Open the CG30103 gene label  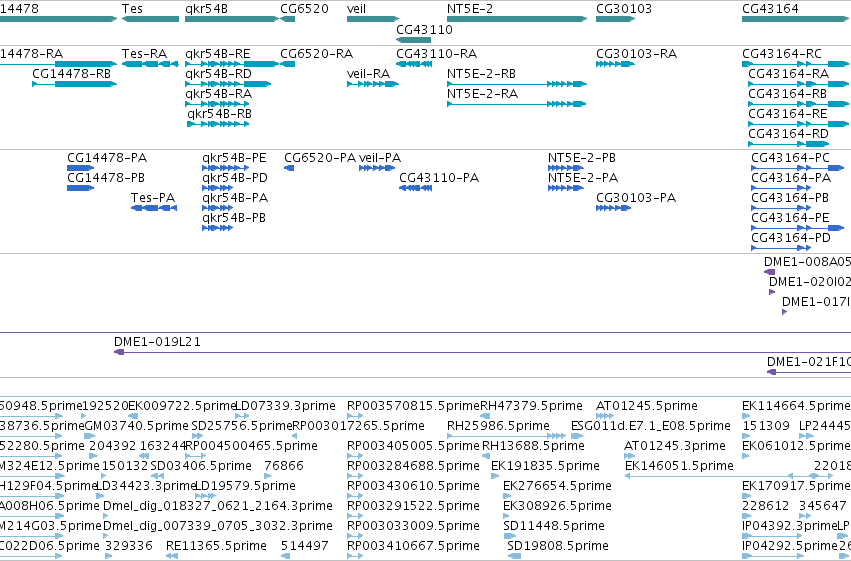click(624, 9)
